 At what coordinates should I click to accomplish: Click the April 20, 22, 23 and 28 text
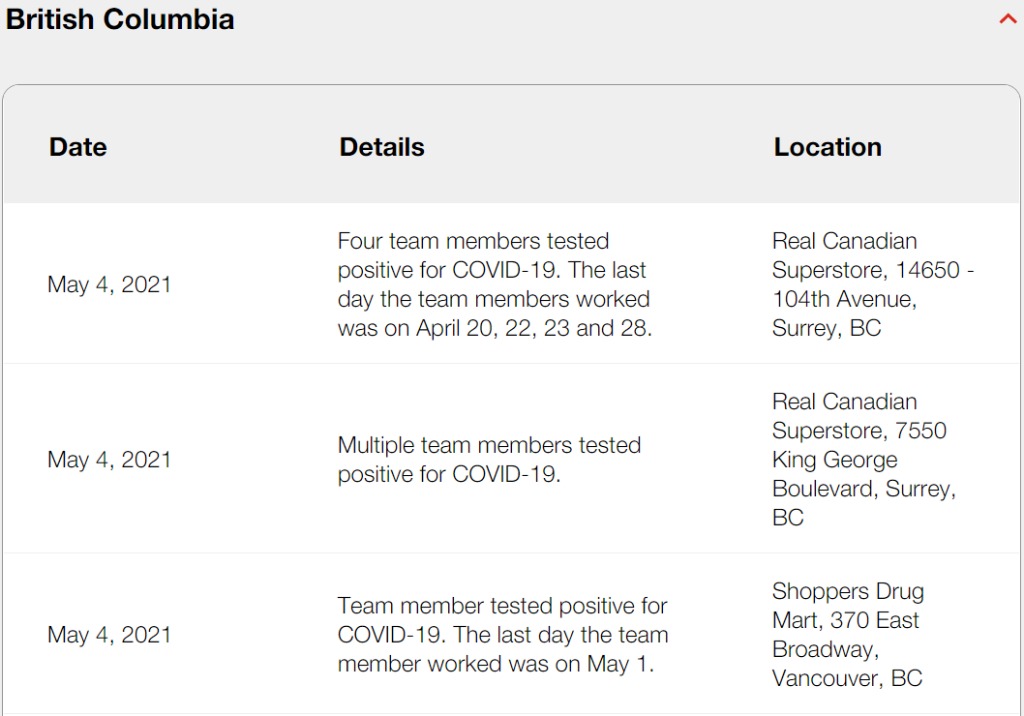point(534,328)
